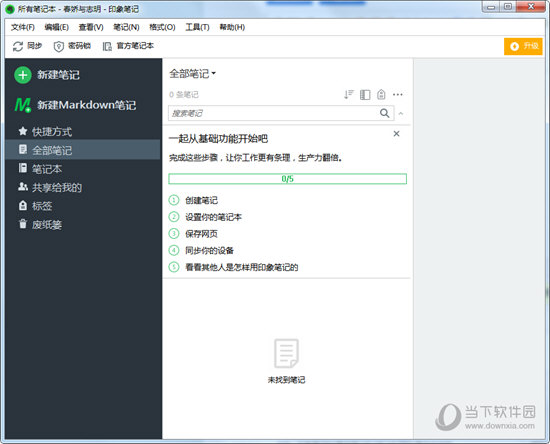Image resolution: width=550 pixels, height=444 pixels.
Task: Click the app icon in the title bar
Action: tap(10, 9)
